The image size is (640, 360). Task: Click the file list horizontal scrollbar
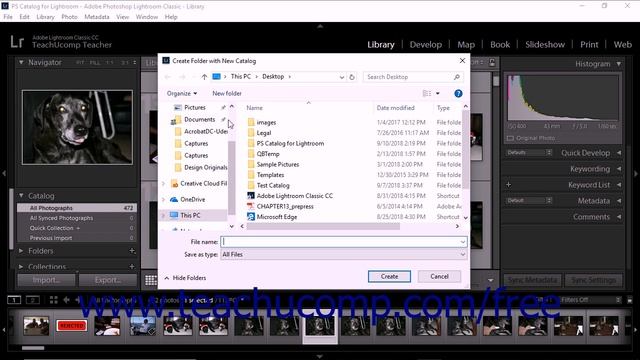323,226
